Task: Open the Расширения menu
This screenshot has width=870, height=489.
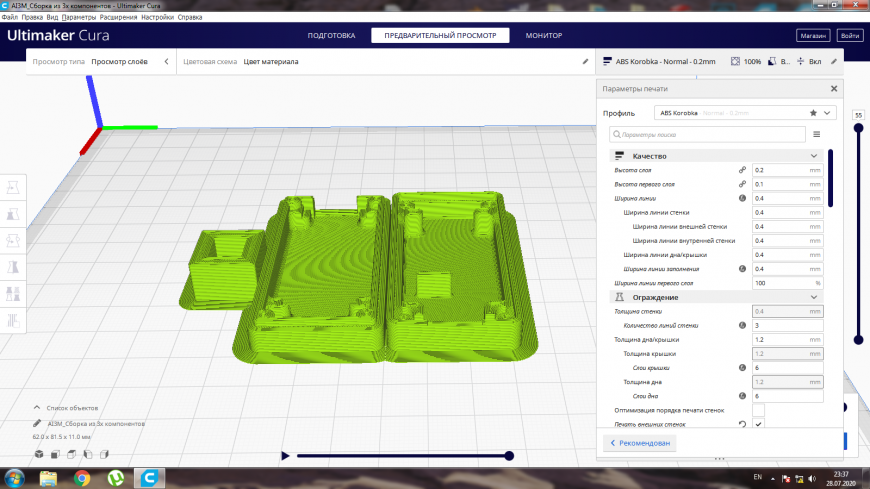Action: click(x=118, y=17)
